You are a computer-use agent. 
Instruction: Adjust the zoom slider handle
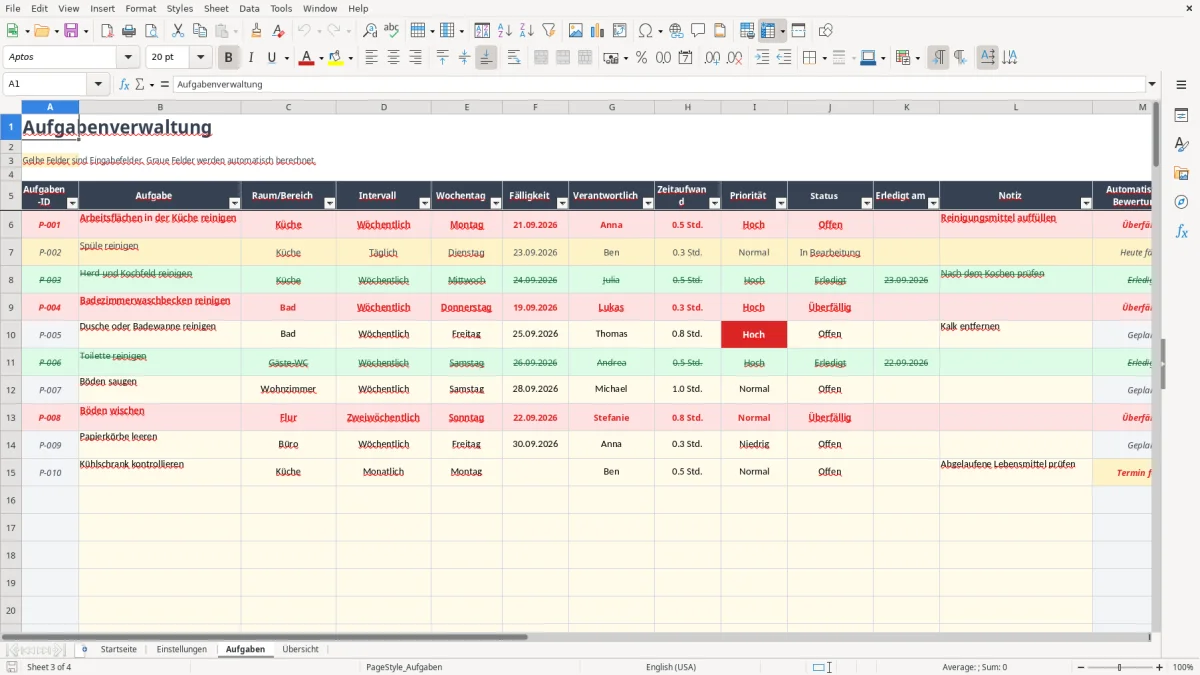(1119, 667)
